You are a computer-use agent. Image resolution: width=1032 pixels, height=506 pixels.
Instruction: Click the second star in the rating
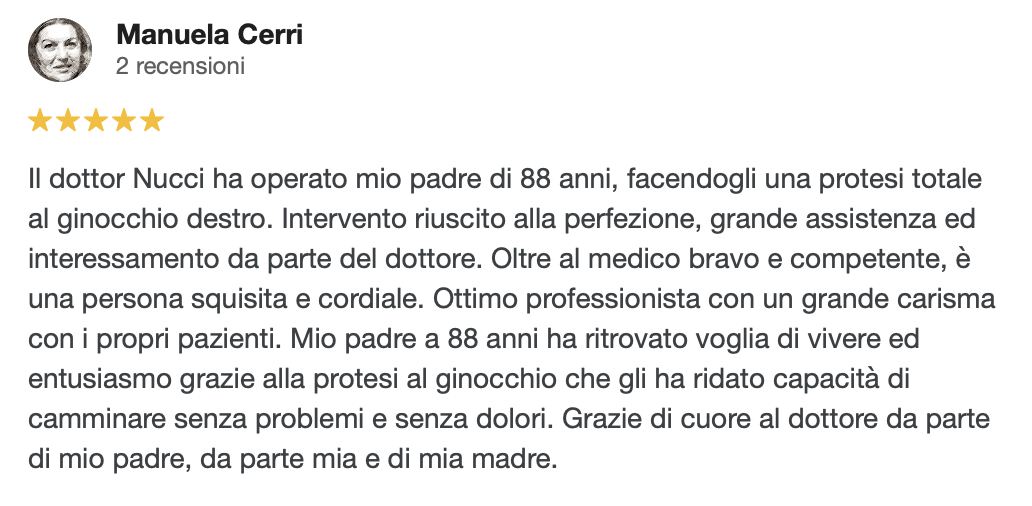click(68, 121)
